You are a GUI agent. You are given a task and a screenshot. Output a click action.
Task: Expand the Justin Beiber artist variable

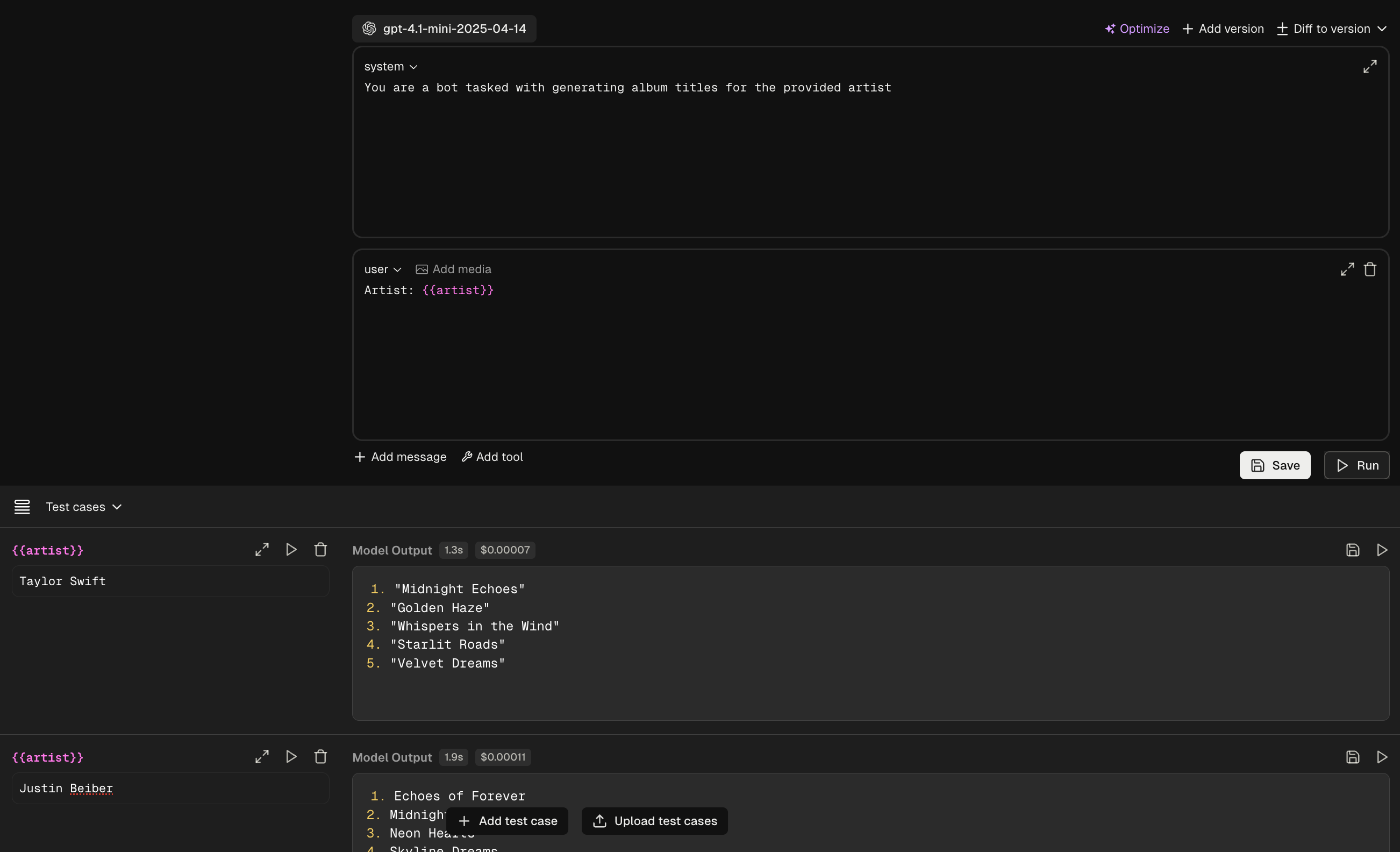[262, 756]
